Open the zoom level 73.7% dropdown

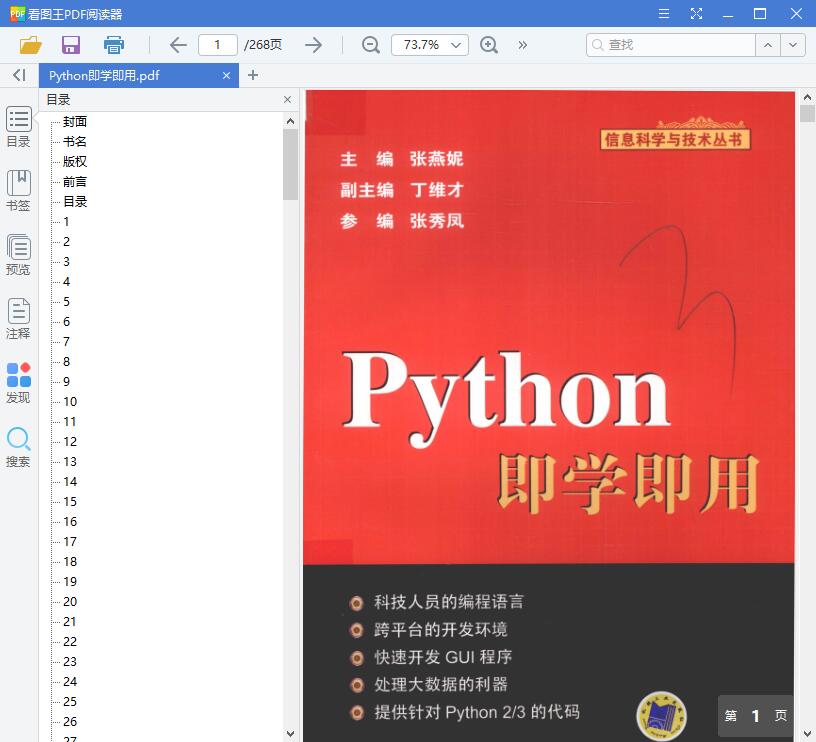[430, 45]
